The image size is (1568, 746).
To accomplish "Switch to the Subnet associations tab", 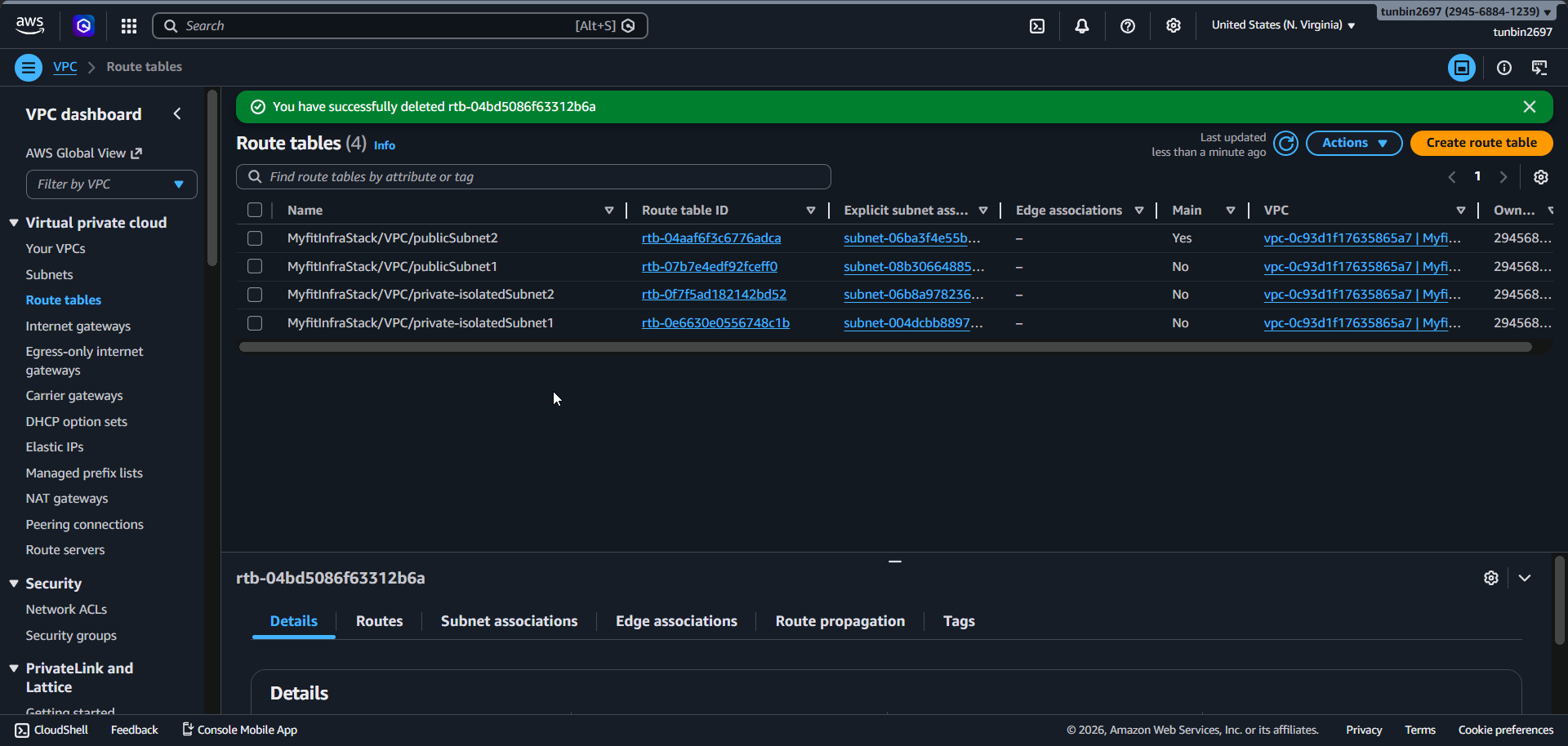I will coord(509,621).
